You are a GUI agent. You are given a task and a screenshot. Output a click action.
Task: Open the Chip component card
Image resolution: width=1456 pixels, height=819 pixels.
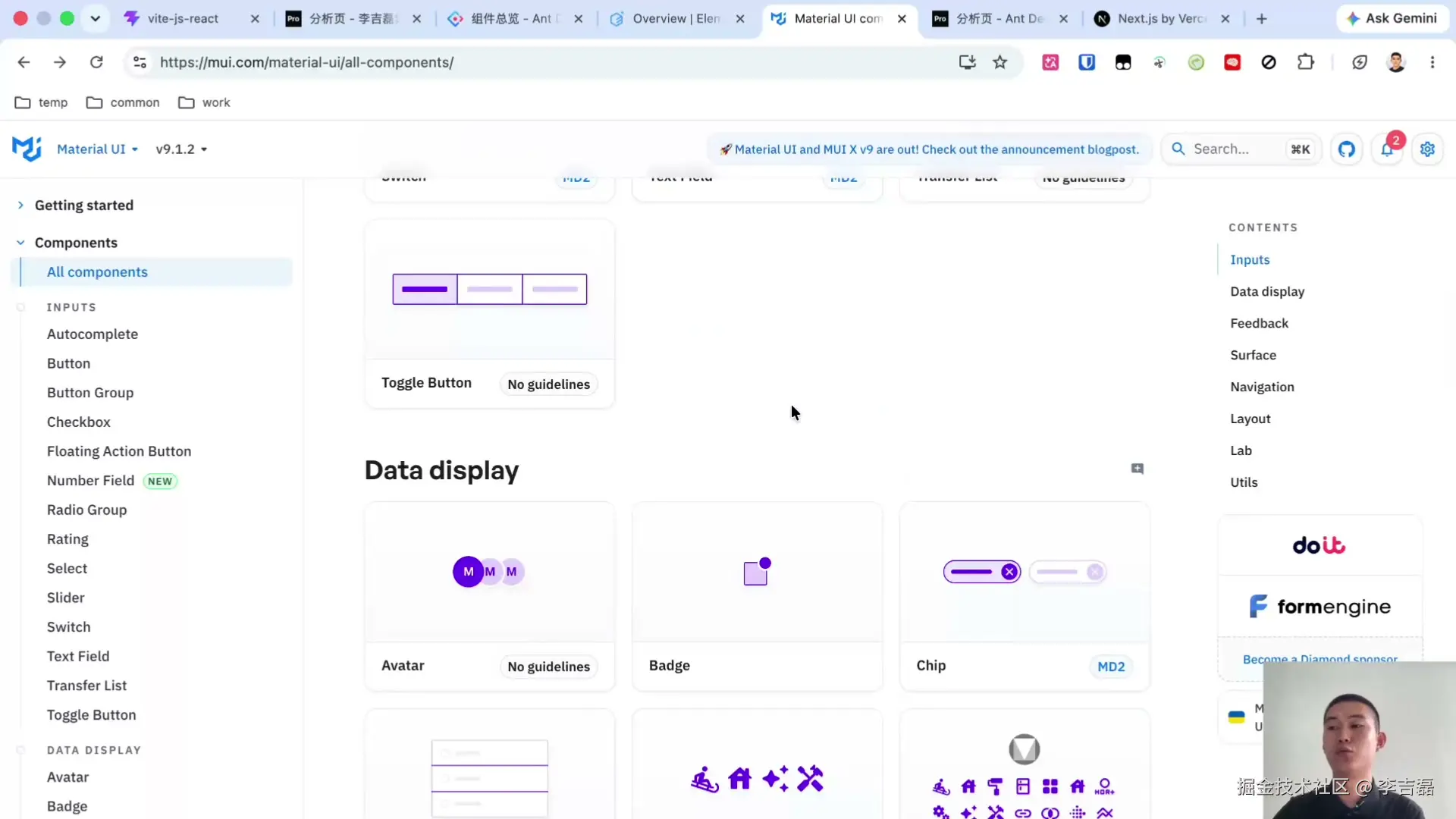(1025, 597)
